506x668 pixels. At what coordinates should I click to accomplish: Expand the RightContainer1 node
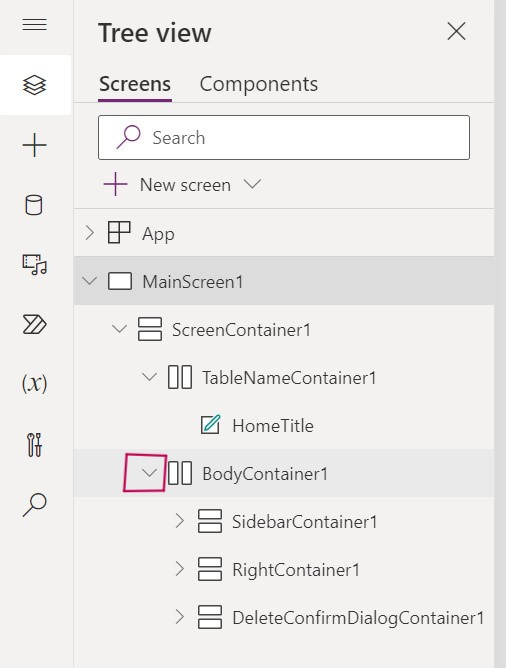coord(179,569)
